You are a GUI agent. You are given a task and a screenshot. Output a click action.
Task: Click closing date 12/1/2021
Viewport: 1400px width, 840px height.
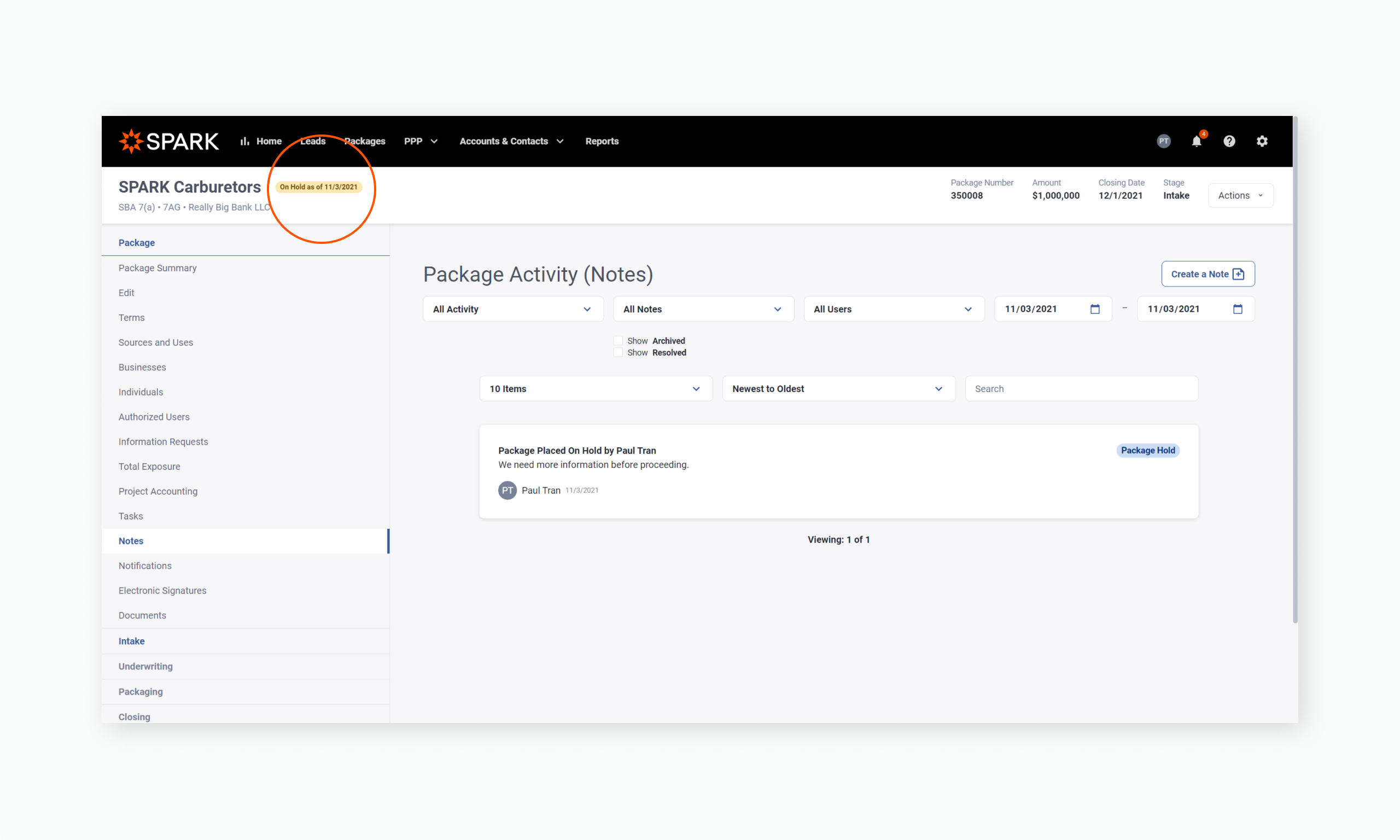point(1120,196)
